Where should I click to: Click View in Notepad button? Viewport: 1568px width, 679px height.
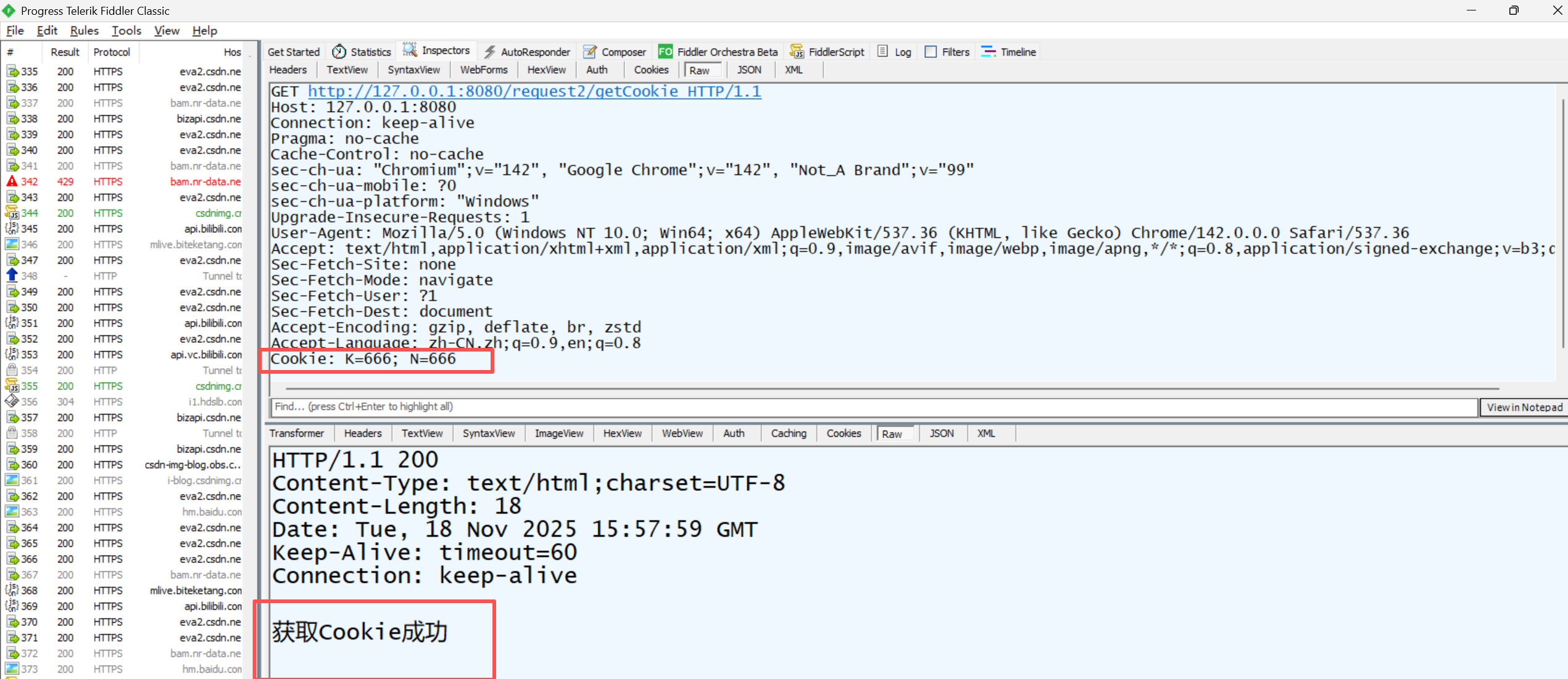click(1524, 407)
